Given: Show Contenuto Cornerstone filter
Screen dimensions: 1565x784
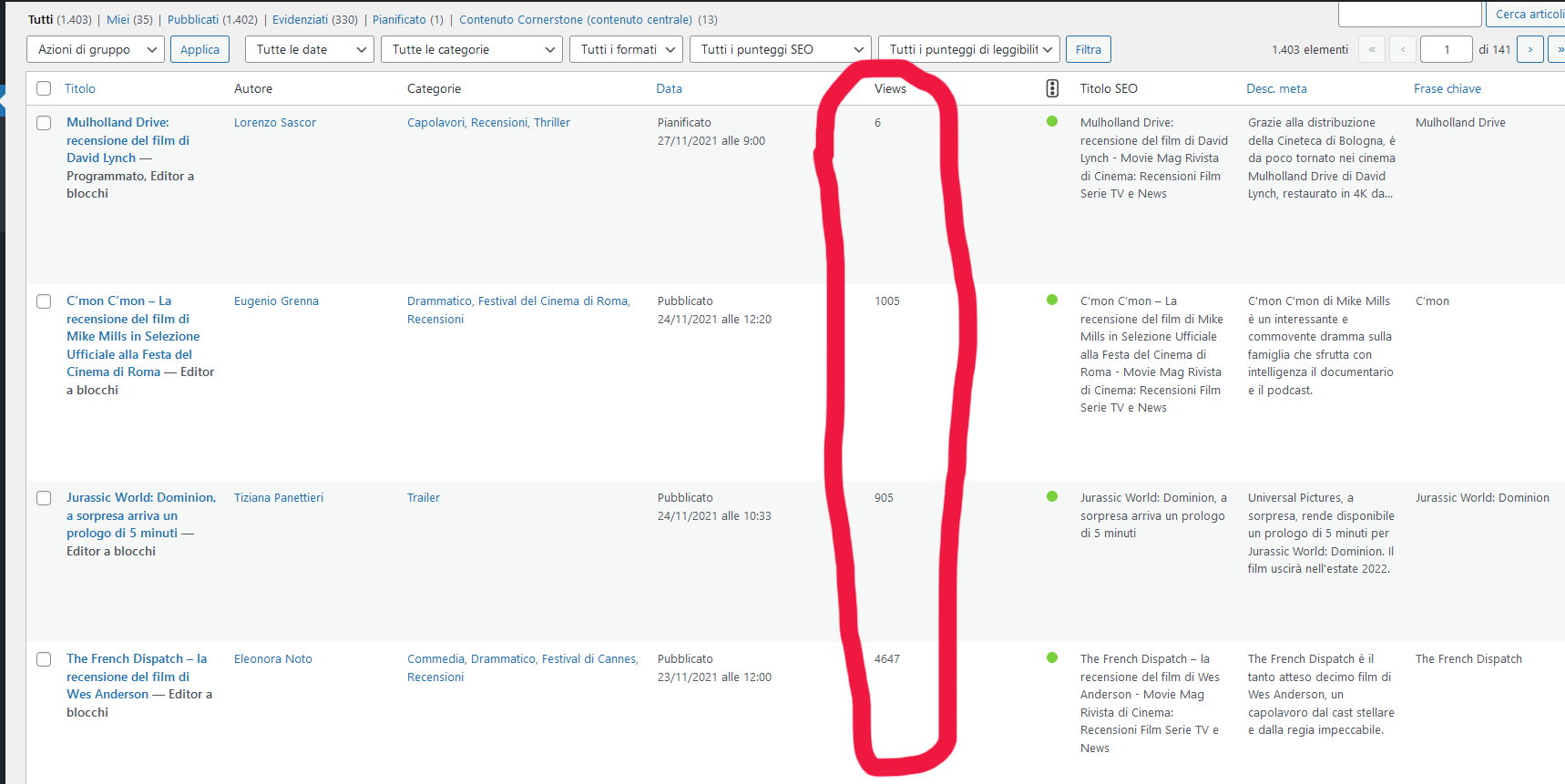Looking at the screenshot, I should pyautogui.click(x=588, y=19).
